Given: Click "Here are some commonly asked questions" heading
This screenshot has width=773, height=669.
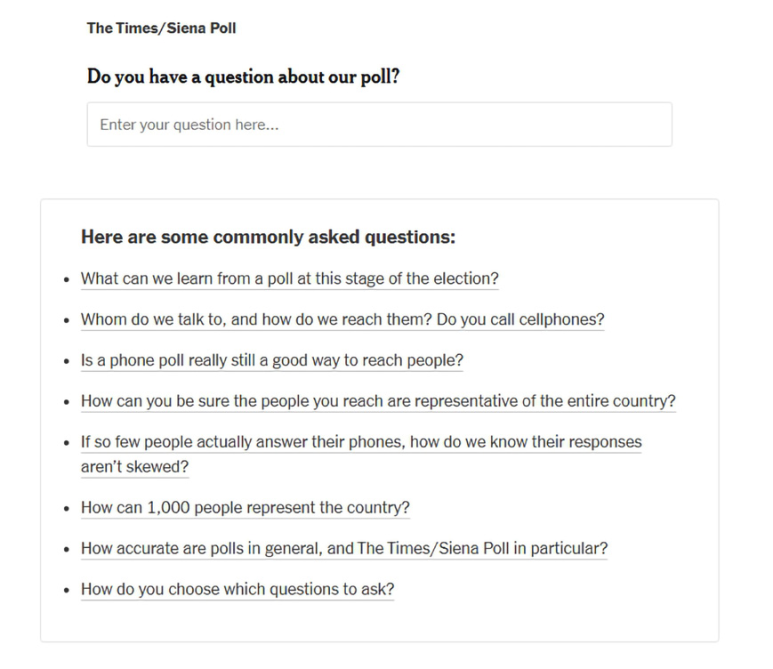Looking at the screenshot, I should coord(268,238).
